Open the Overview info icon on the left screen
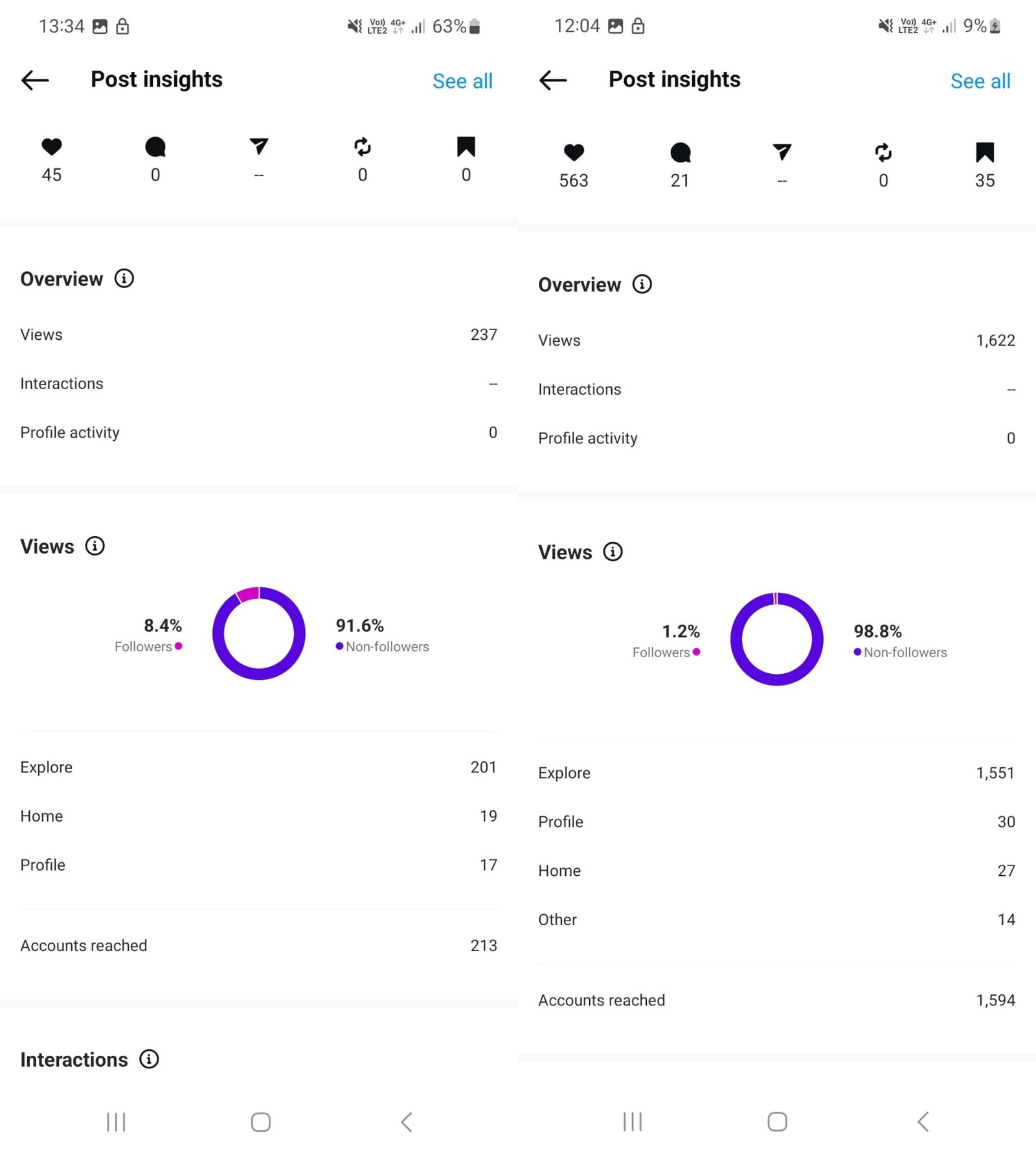The height and width of the screenshot is (1151, 1036). click(124, 278)
